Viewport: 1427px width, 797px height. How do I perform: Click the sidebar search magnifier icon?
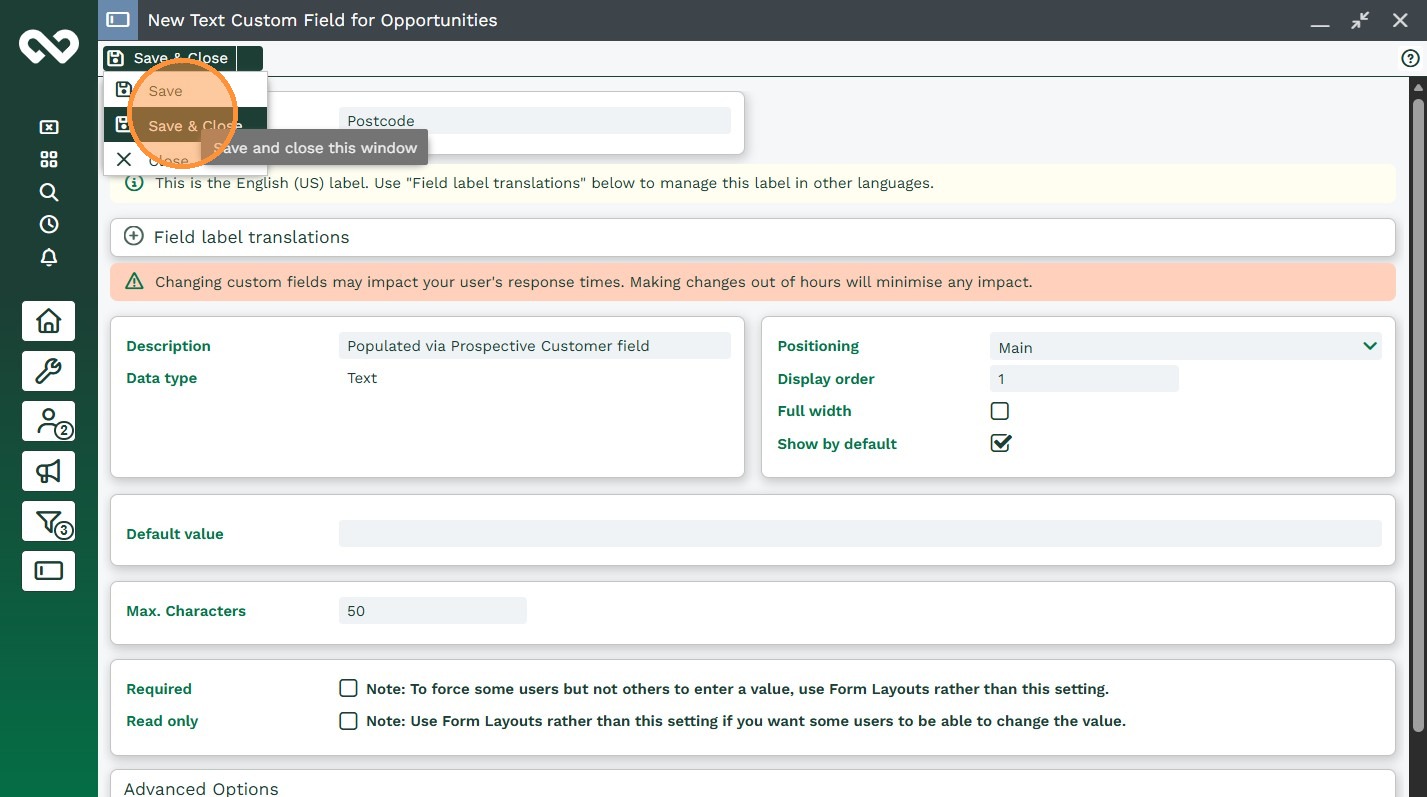point(48,192)
